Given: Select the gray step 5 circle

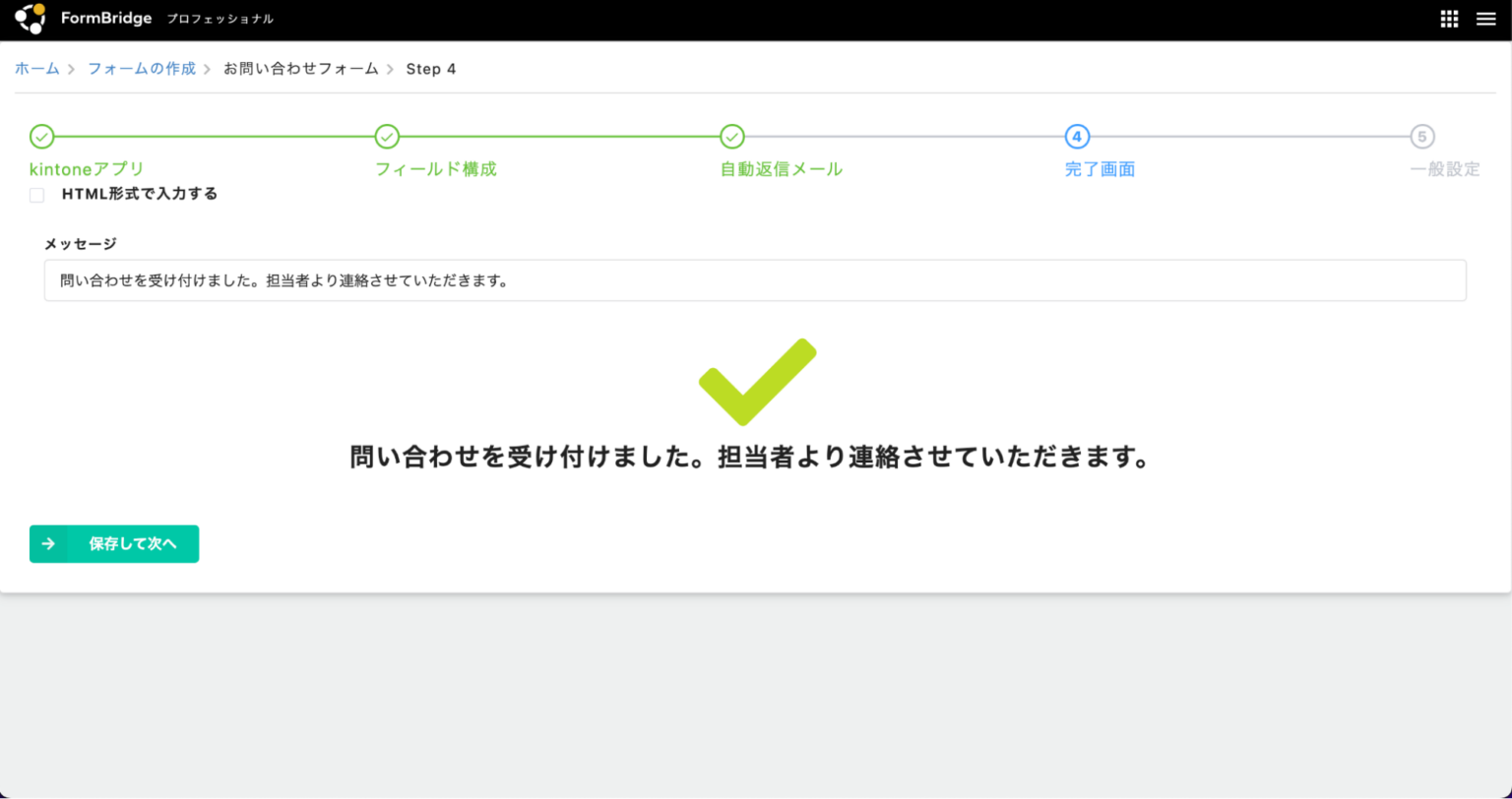Looking at the screenshot, I should (x=1421, y=137).
